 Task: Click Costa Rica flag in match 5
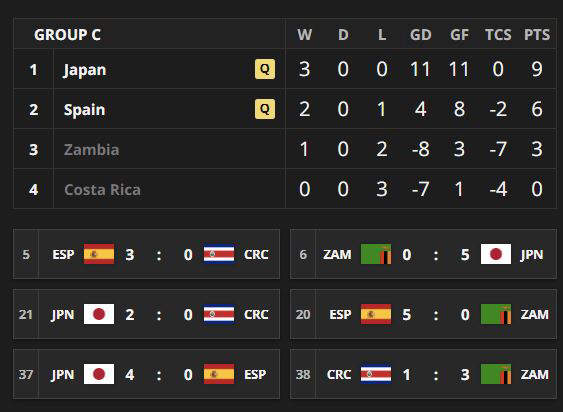(219, 254)
